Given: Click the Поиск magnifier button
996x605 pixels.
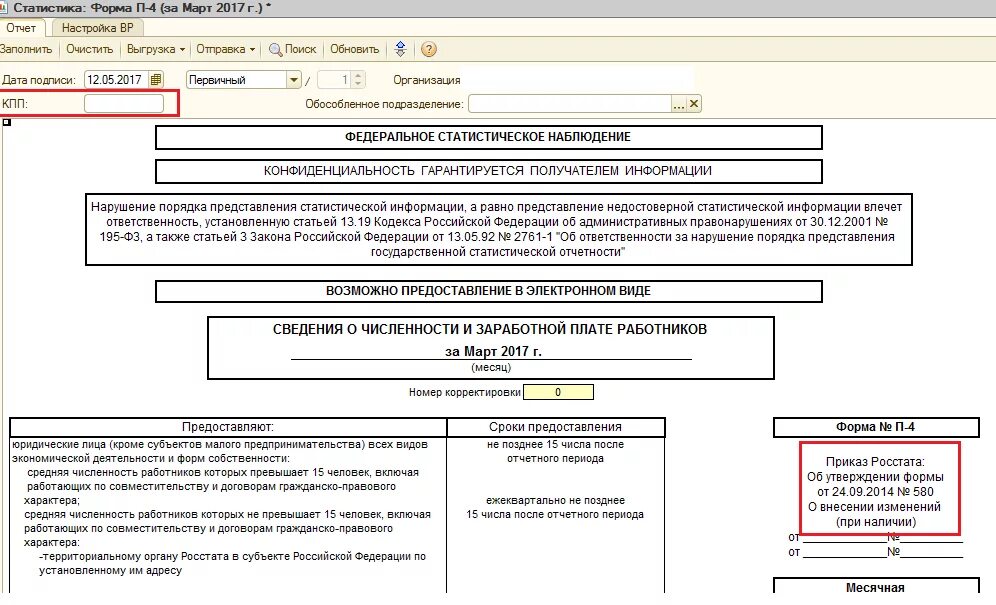Looking at the screenshot, I should (x=292, y=50).
